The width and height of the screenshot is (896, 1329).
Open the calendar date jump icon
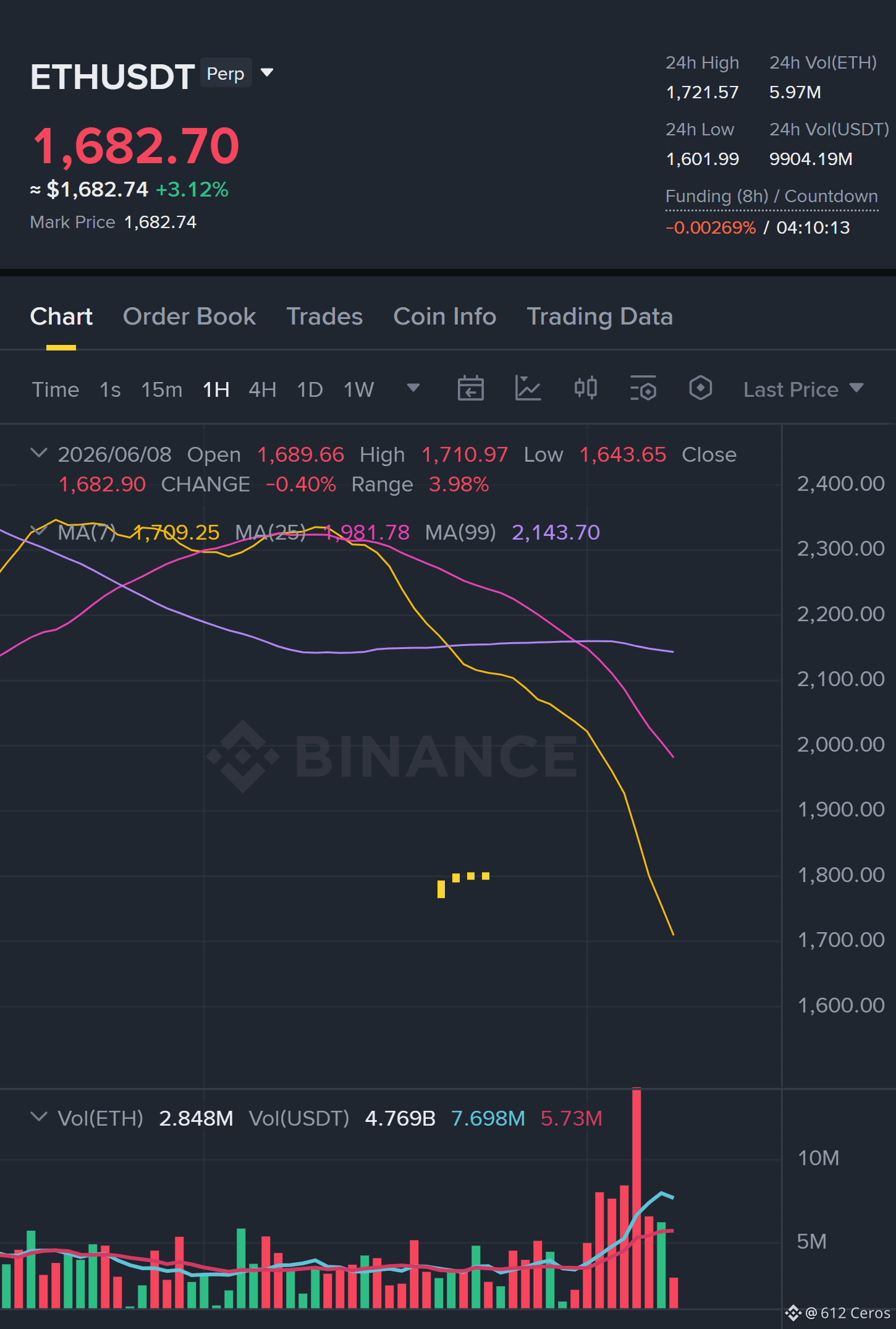[470, 389]
